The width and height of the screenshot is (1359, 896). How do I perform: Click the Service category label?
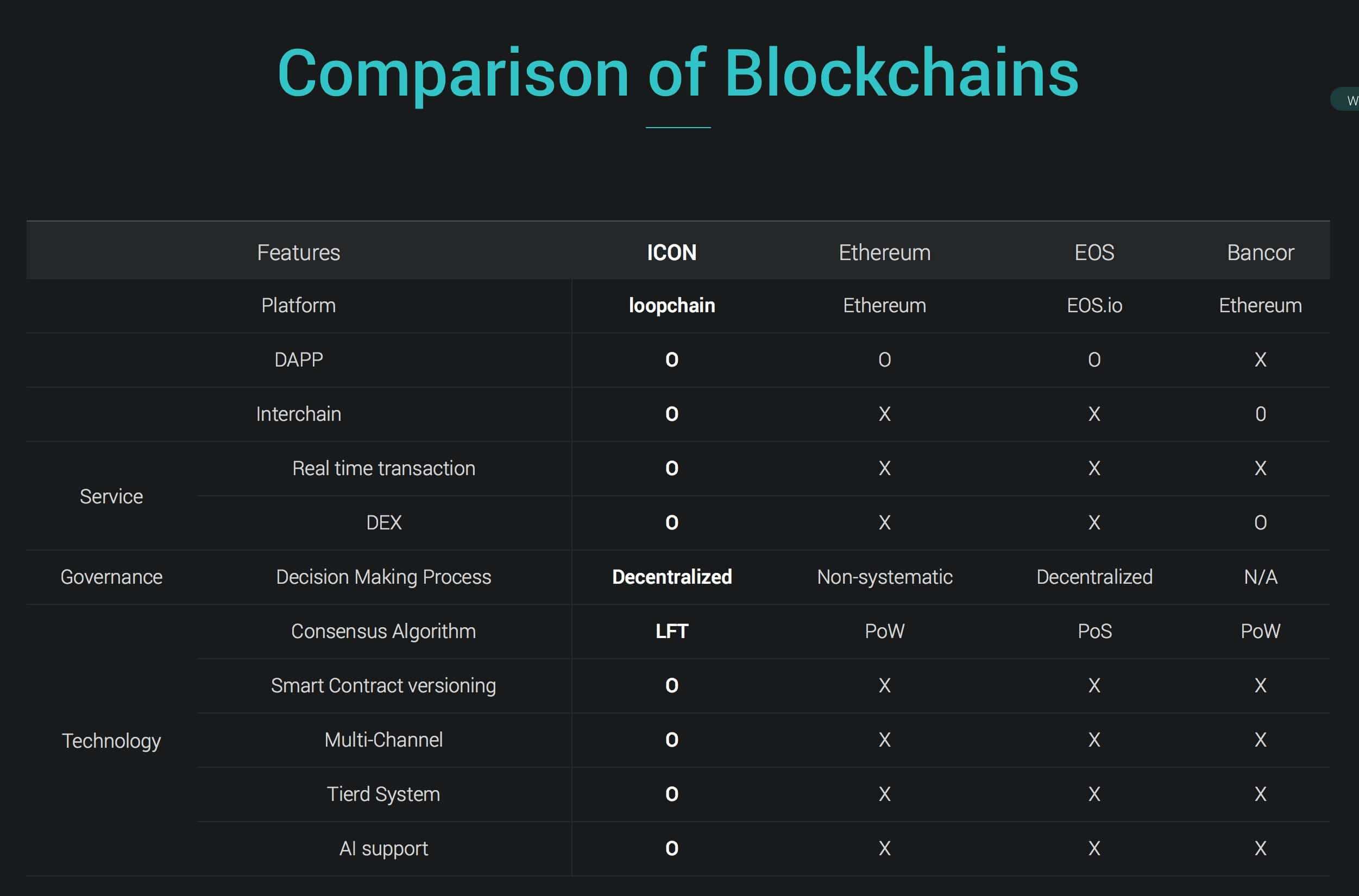point(111,496)
